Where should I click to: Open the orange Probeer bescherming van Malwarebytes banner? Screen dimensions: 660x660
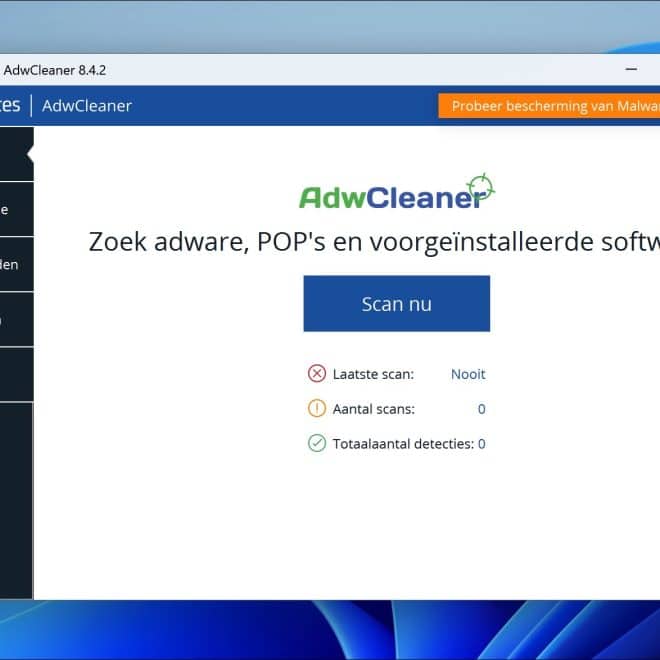tap(549, 106)
